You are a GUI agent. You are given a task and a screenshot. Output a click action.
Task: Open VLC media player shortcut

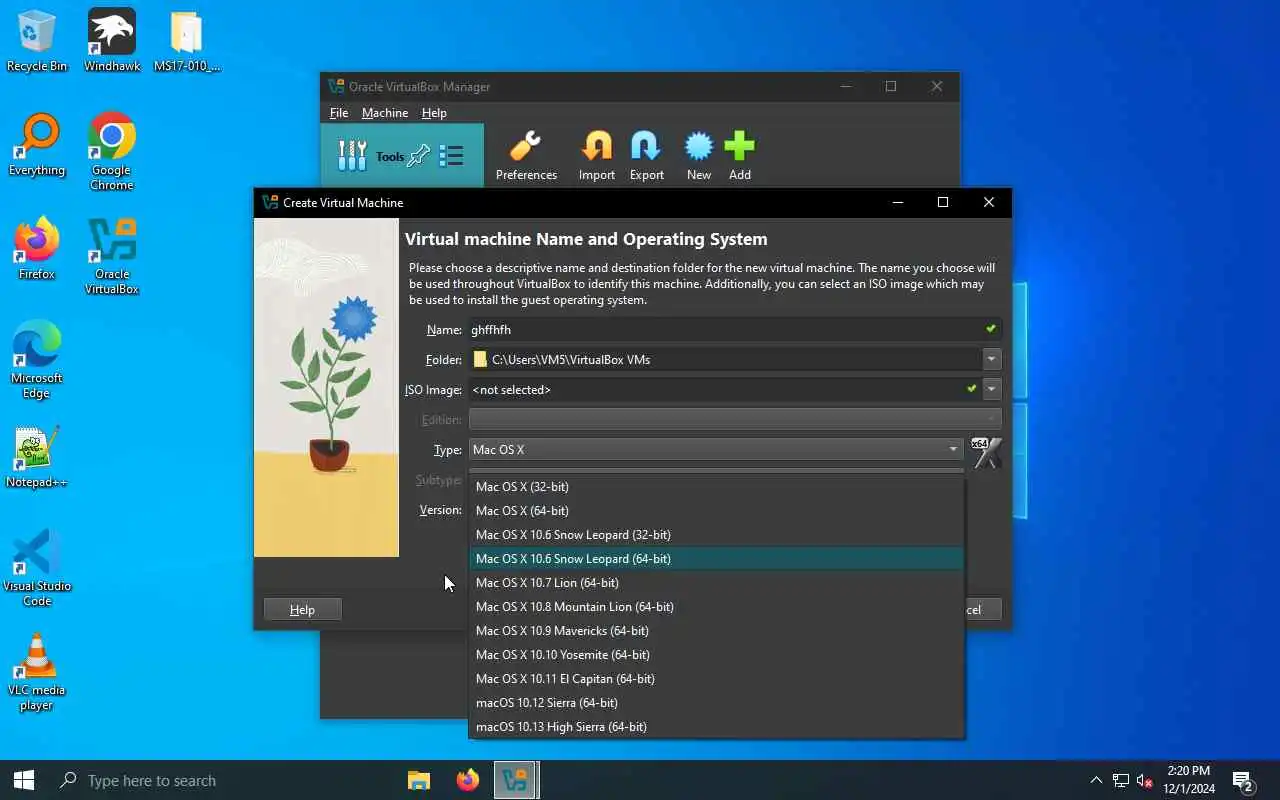(x=37, y=672)
